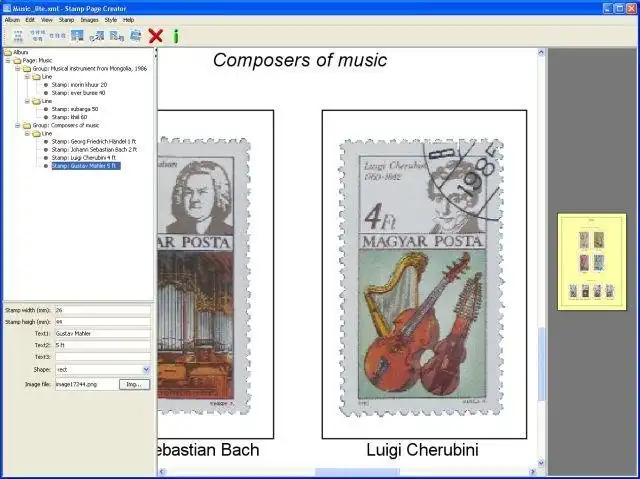Collapse the Line holding the subarga stamp
The height and width of the screenshot is (479, 640).
pyautogui.click(x=27, y=101)
